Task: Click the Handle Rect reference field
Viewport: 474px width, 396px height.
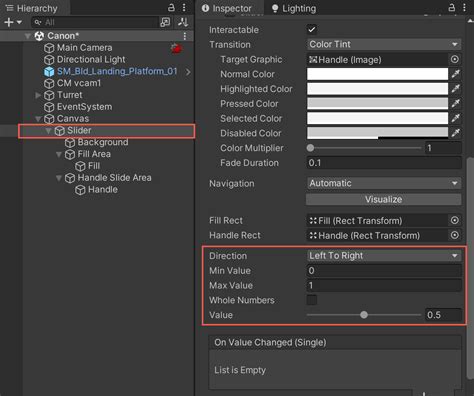Action: pos(377,235)
